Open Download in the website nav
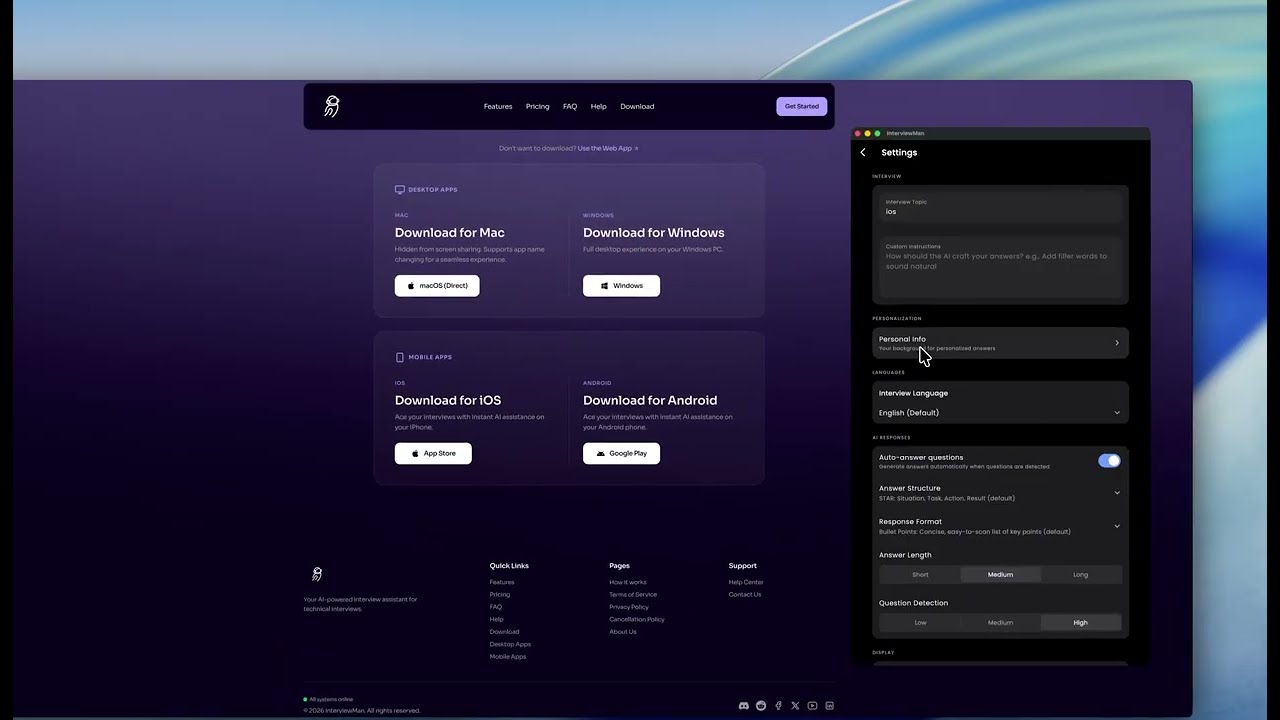This screenshot has height=720, width=1280. tap(637, 106)
